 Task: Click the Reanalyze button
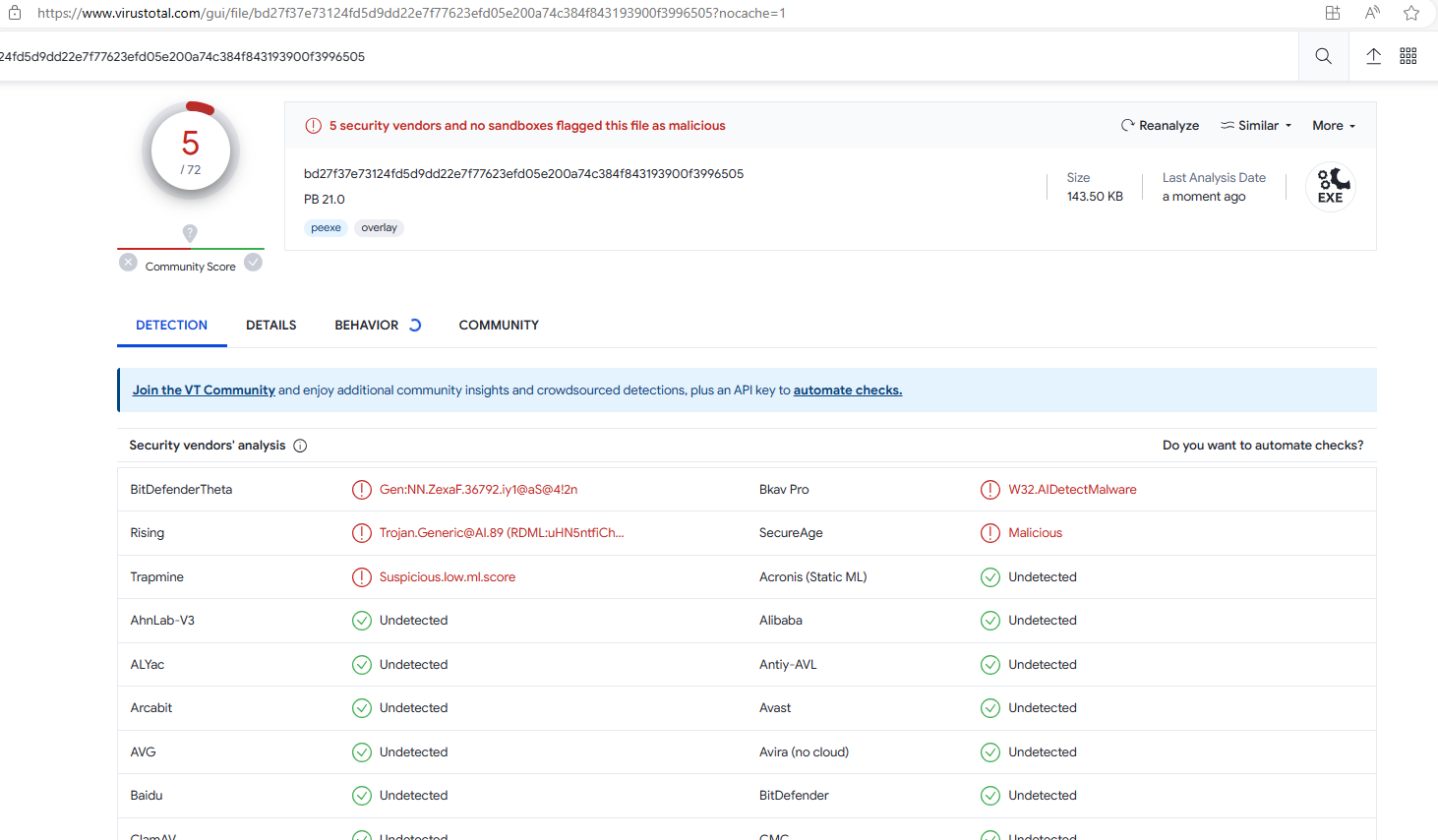point(1160,126)
